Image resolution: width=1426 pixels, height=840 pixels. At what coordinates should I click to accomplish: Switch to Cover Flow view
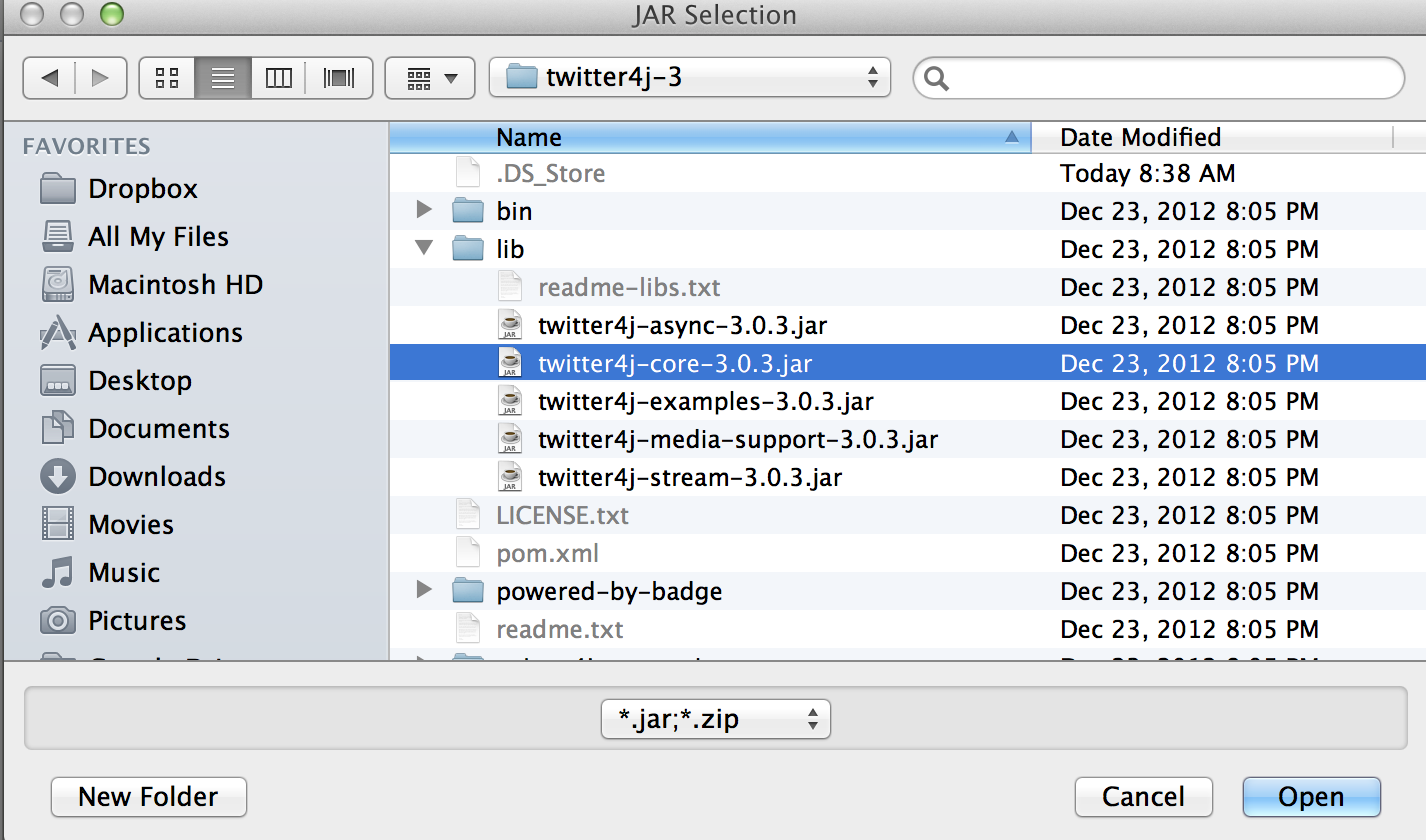[339, 77]
